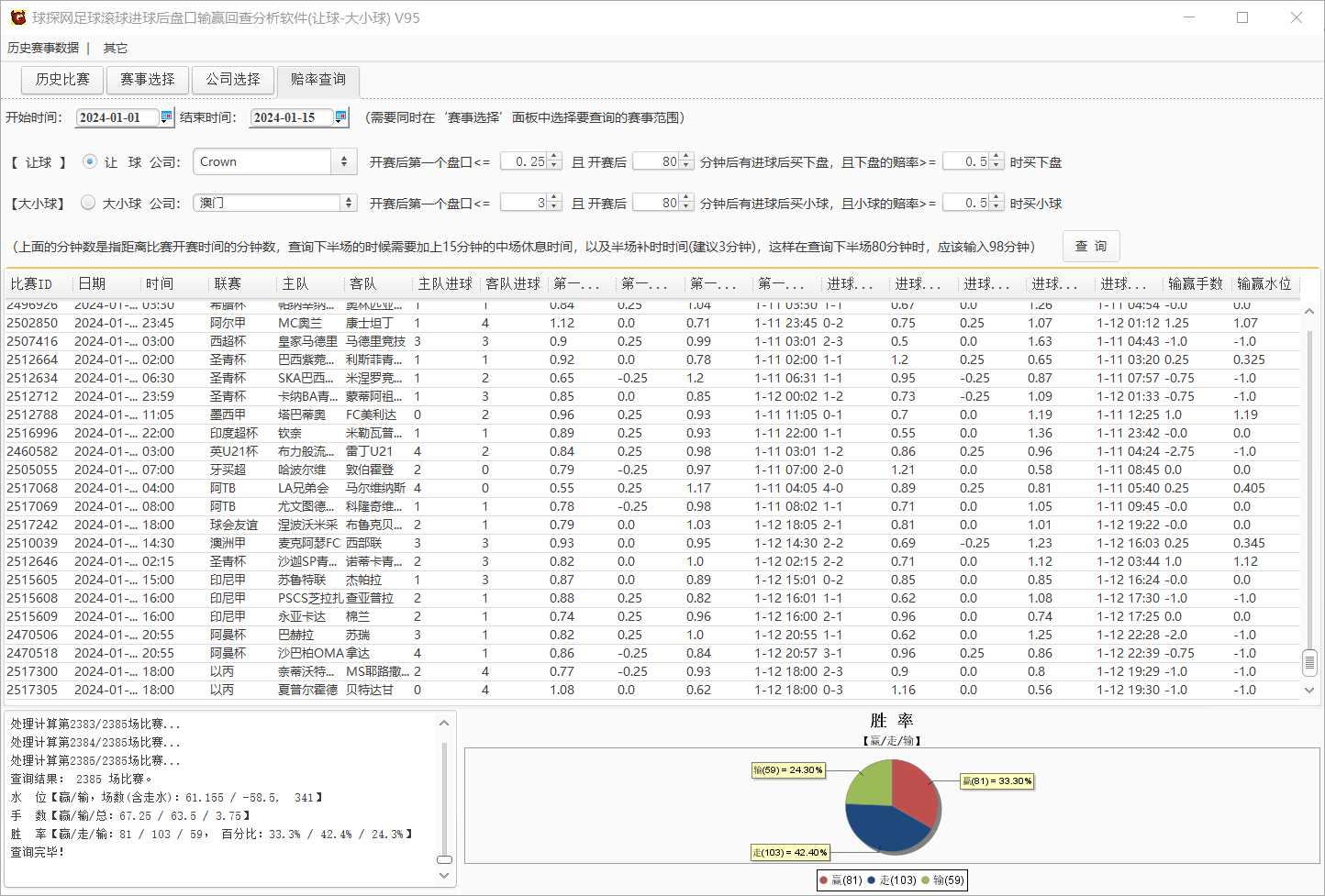The height and width of the screenshot is (896, 1325).
Task: Click the 0.25 handicap input field
Action: tap(525, 161)
